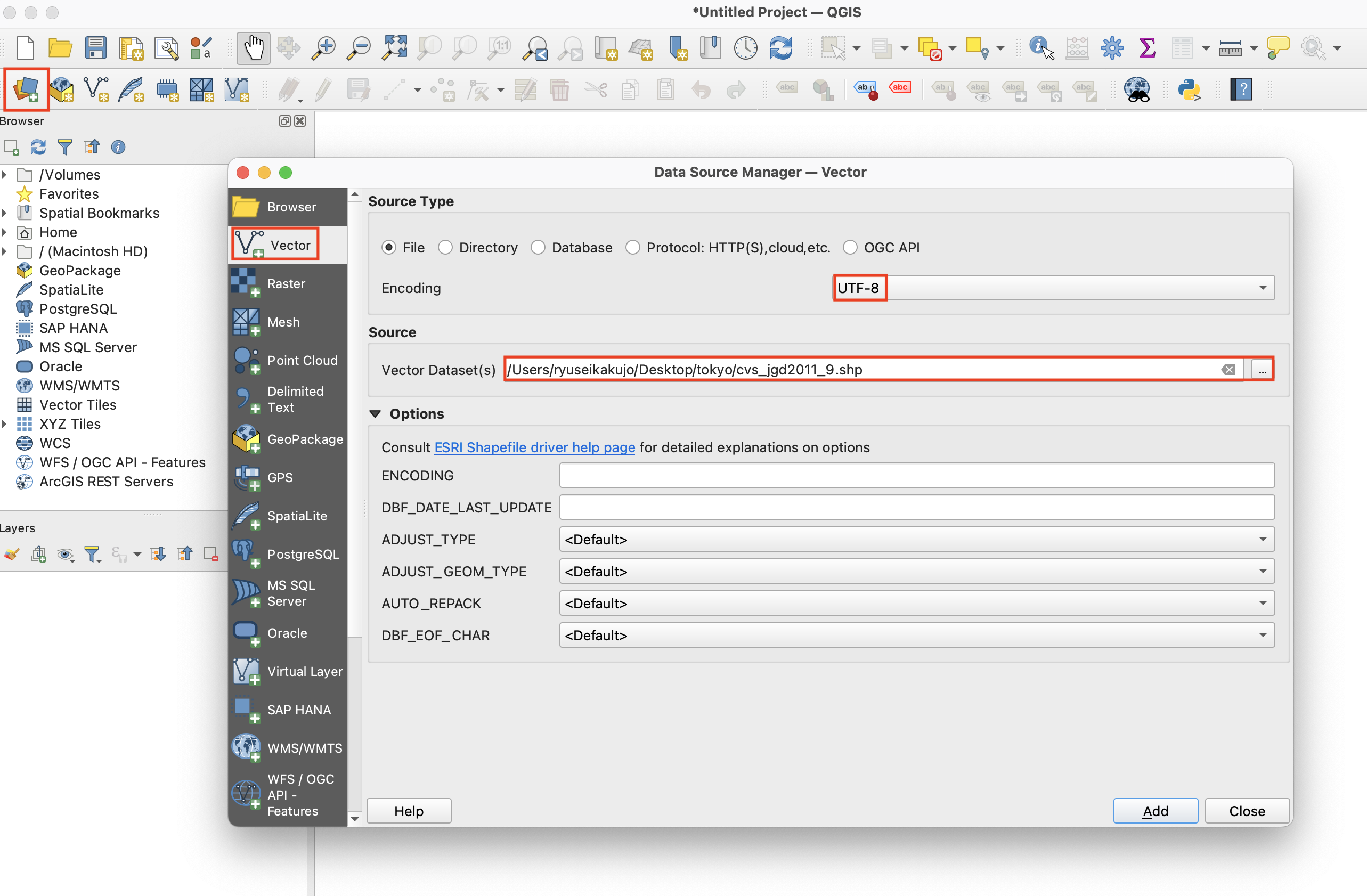The height and width of the screenshot is (896, 1367).
Task: Click the Close button in dialog
Action: (x=1247, y=810)
